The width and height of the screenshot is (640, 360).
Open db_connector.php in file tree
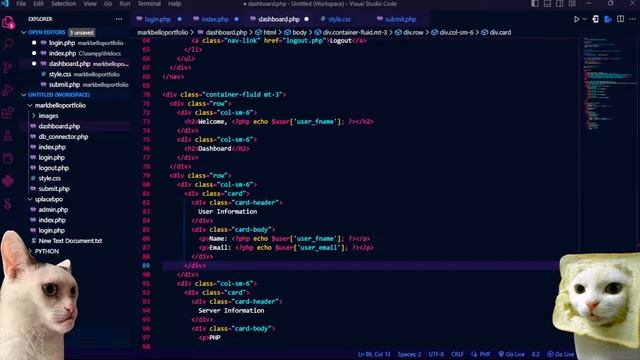pyautogui.click(x=63, y=137)
